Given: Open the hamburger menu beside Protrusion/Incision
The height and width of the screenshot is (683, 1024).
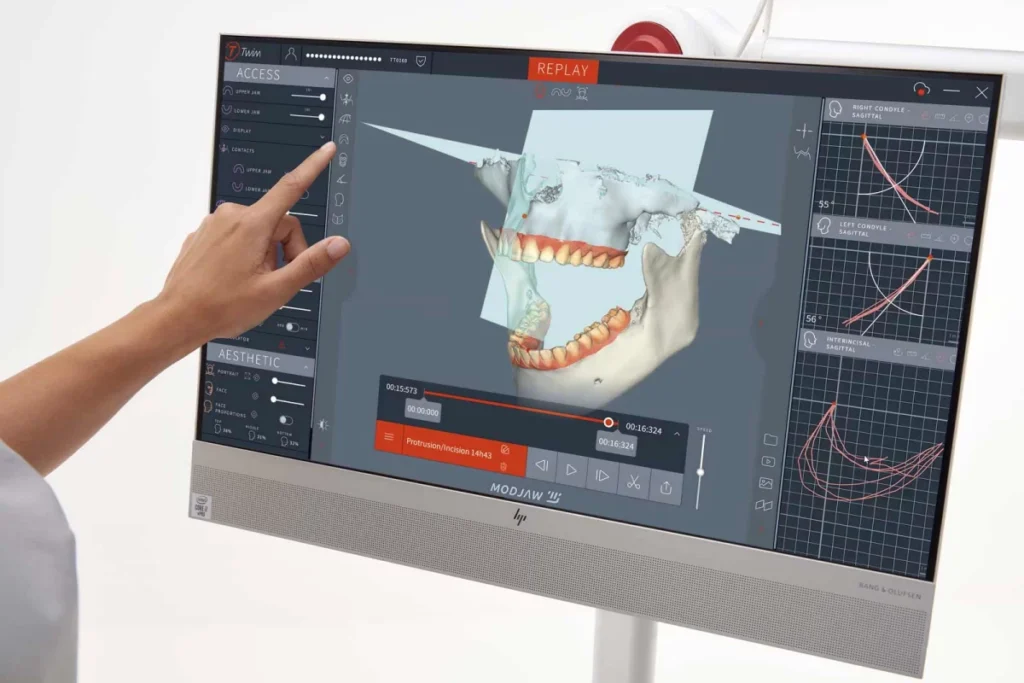Looking at the screenshot, I should click(x=389, y=437).
